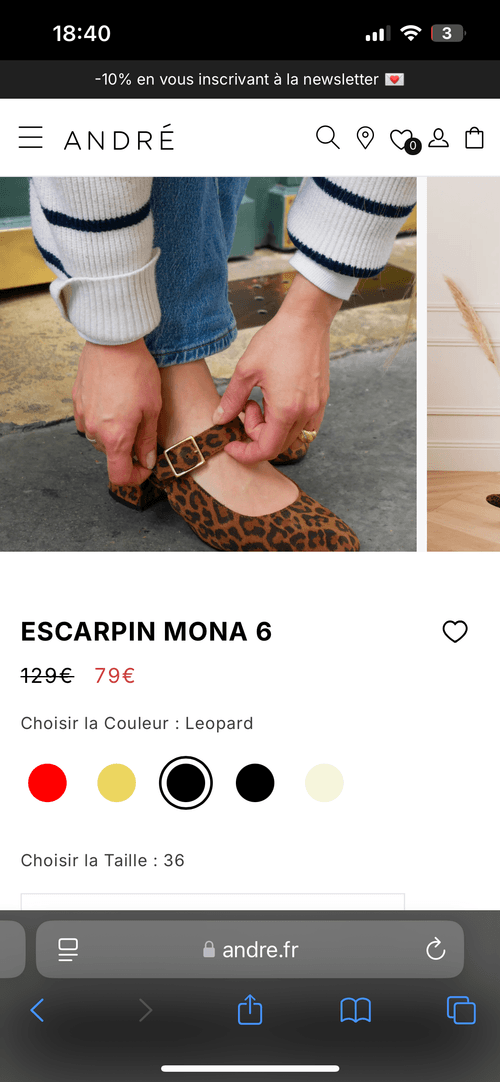Go back to previous page
This screenshot has height=1082, width=500.
(x=37, y=1011)
